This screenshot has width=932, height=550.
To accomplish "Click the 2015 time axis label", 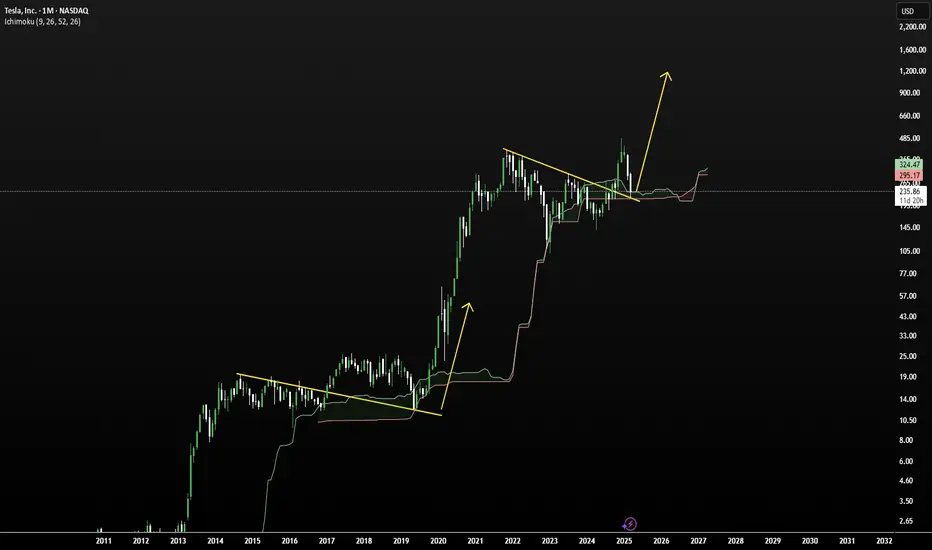I will [x=252, y=541].
